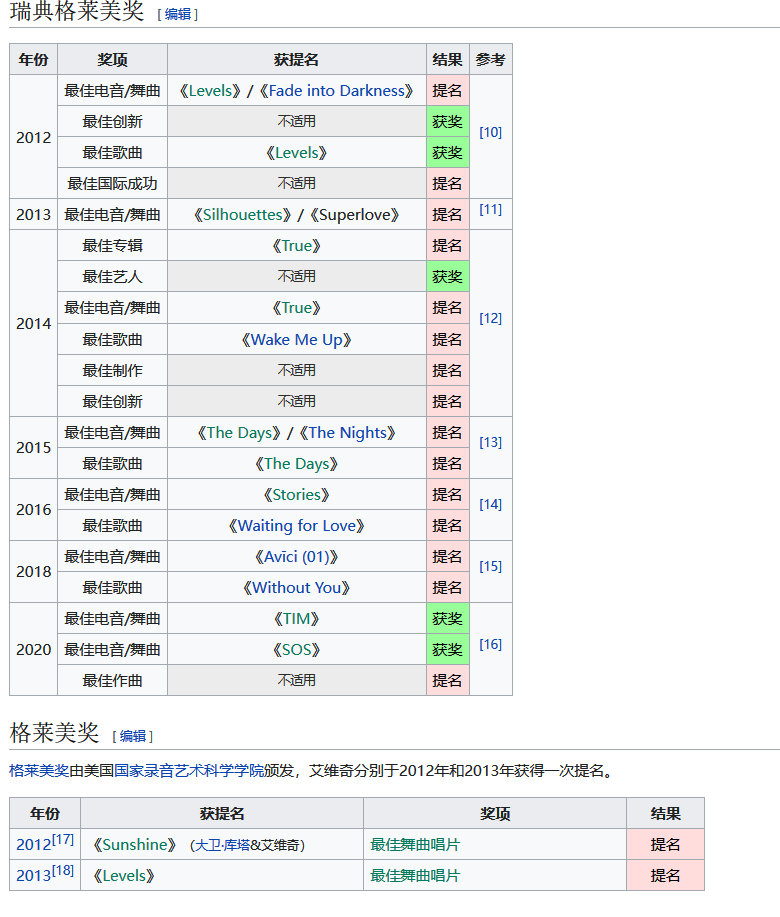Select the 最佳艺人 award cell
Viewport: 780px width, 917px height.
click(112, 277)
